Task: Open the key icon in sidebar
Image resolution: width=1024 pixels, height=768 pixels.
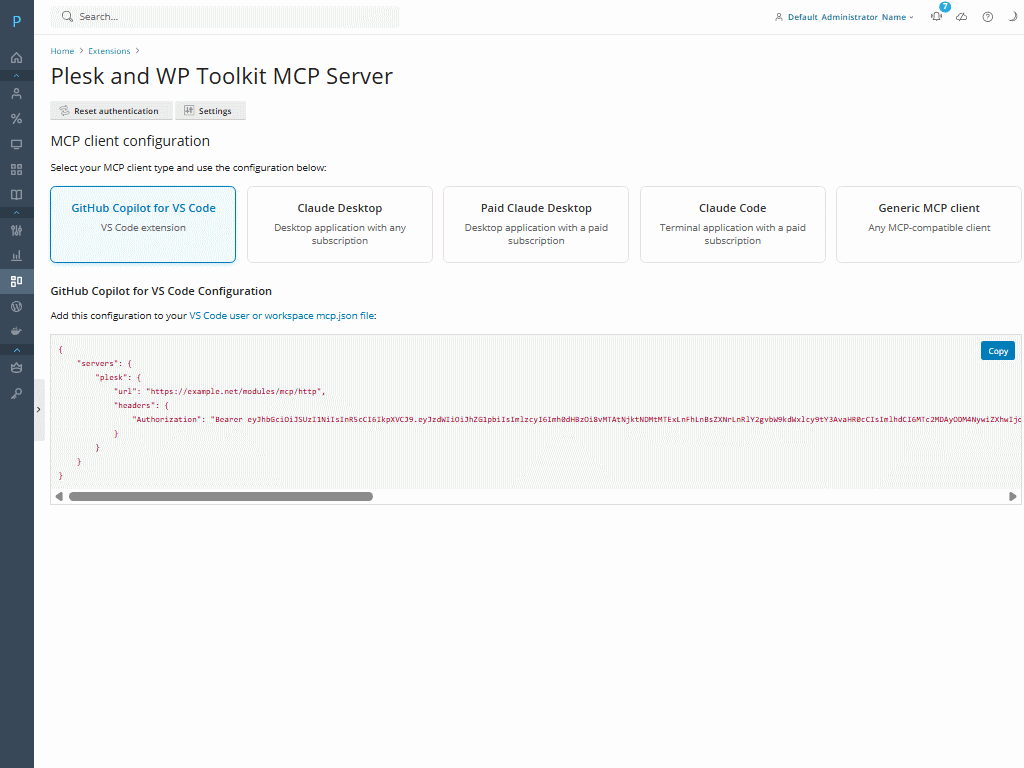Action: 16,394
